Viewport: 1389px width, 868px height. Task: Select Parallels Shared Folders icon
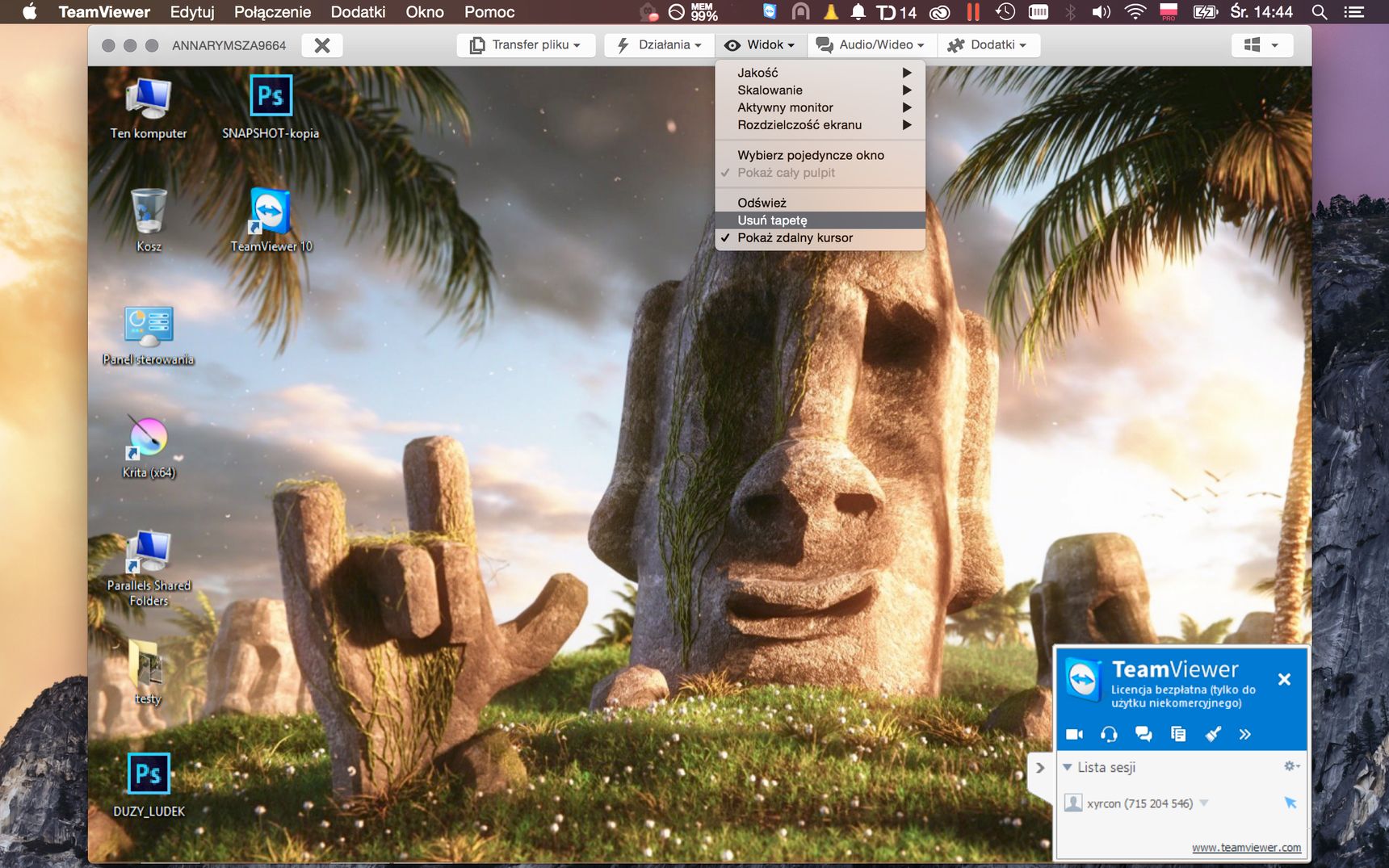pos(149,568)
